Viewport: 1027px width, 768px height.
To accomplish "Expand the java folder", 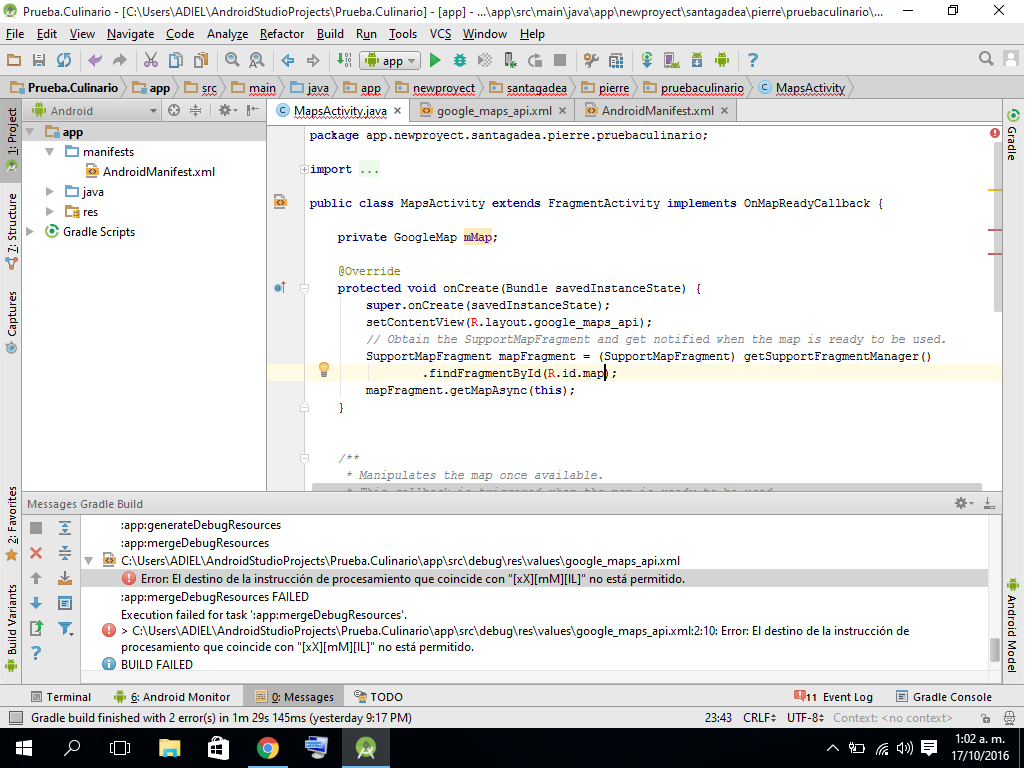I will 50,192.
